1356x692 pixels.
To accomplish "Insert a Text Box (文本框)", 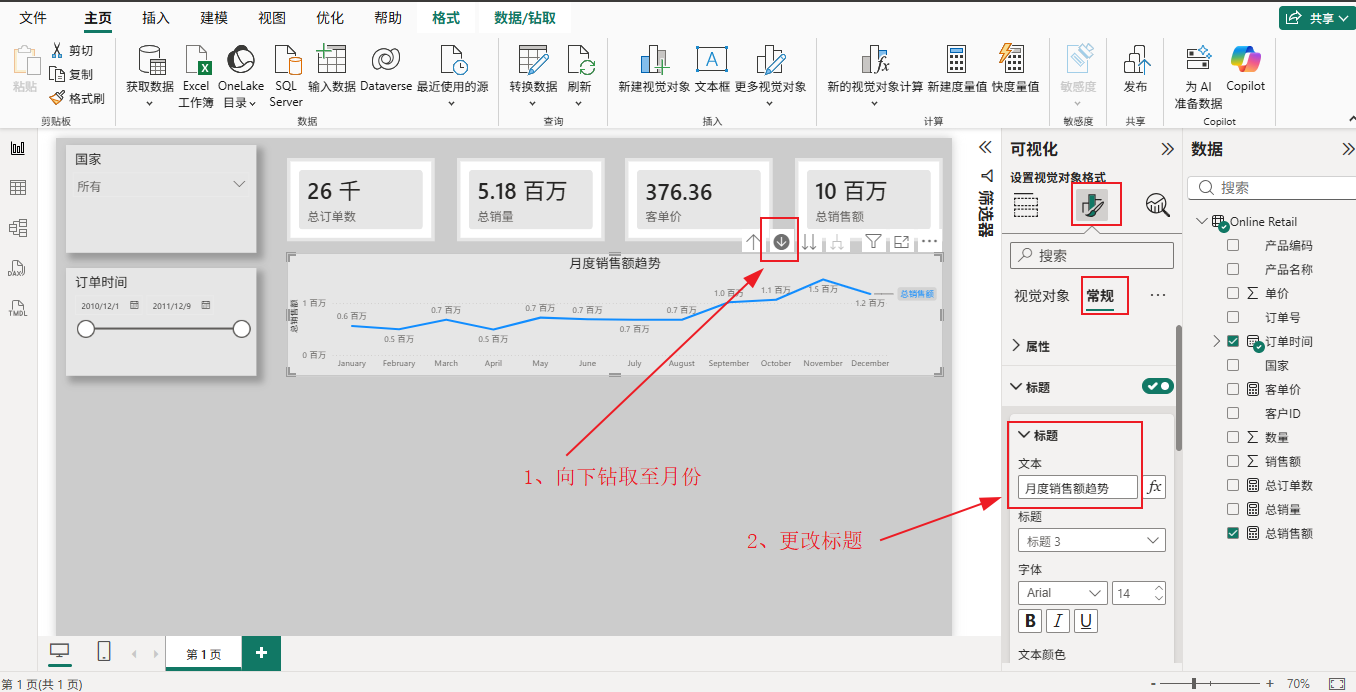I will click(x=712, y=60).
